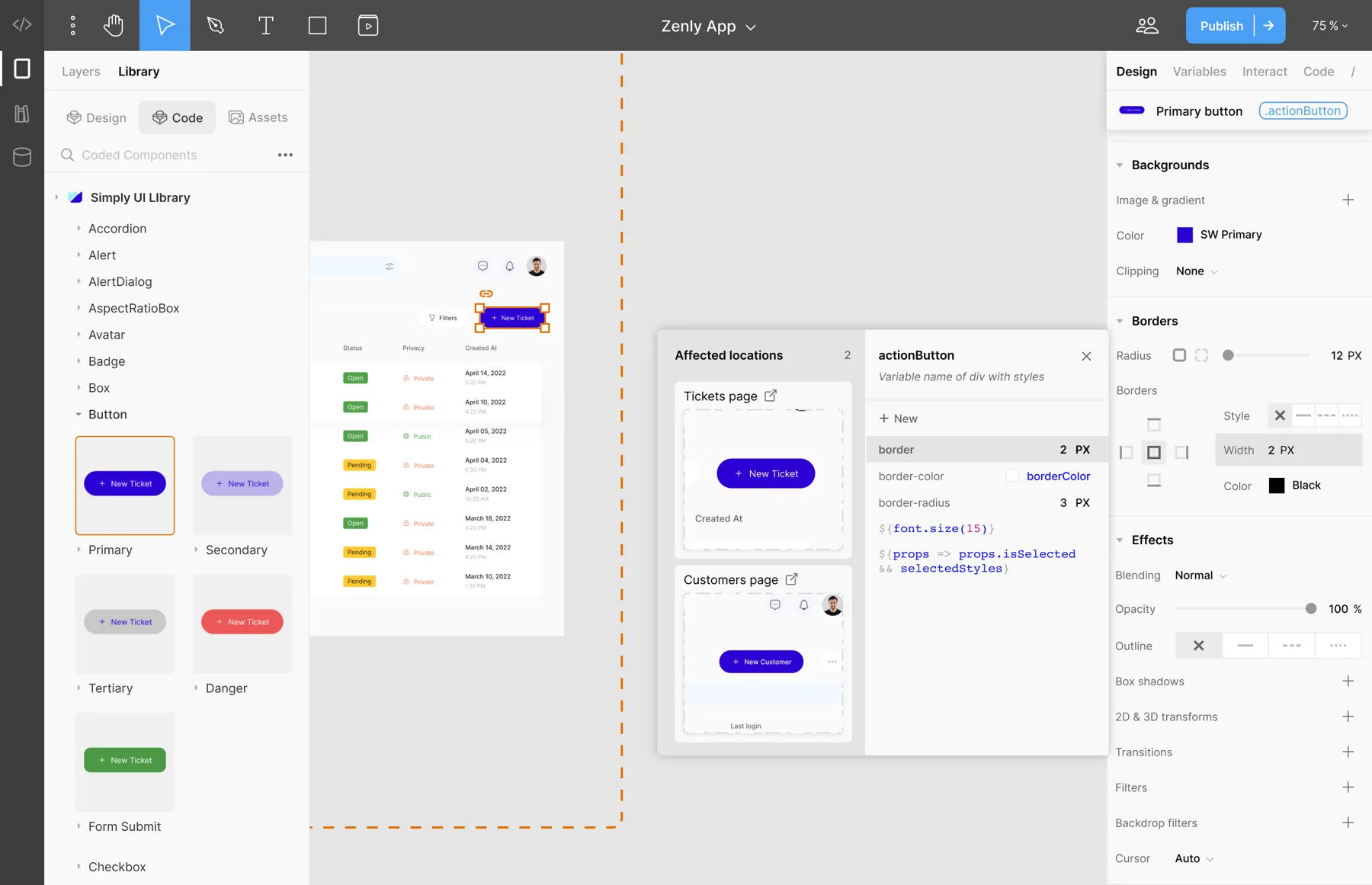This screenshot has height=885, width=1372.
Task: Add a box shadow effect
Action: click(1348, 681)
